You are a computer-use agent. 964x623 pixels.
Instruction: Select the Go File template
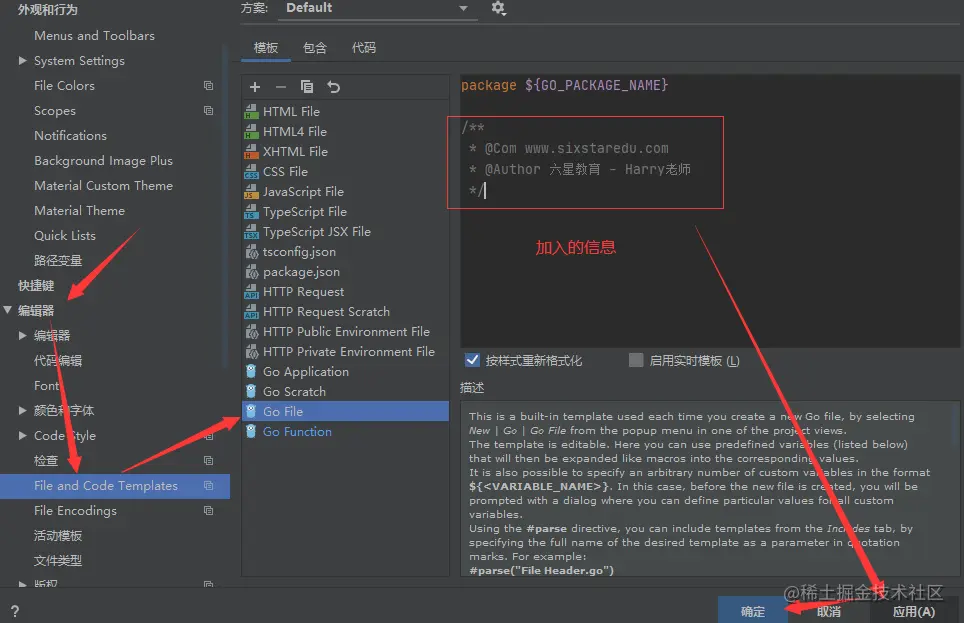point(346,411)
